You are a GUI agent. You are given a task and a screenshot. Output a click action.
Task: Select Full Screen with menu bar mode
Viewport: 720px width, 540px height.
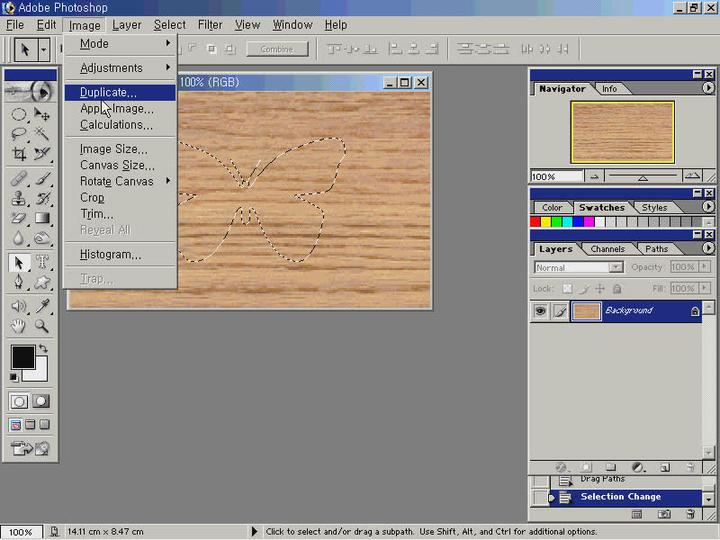point(30,424)
